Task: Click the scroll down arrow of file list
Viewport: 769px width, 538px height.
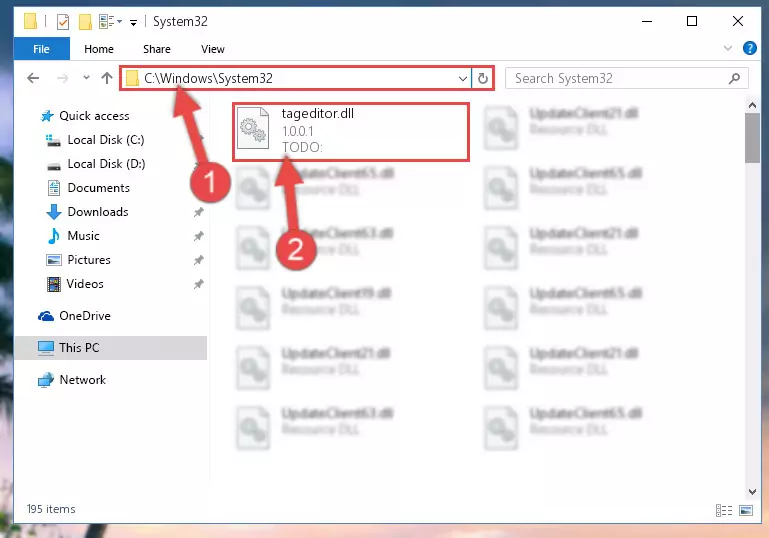Action: click(752, 492)
